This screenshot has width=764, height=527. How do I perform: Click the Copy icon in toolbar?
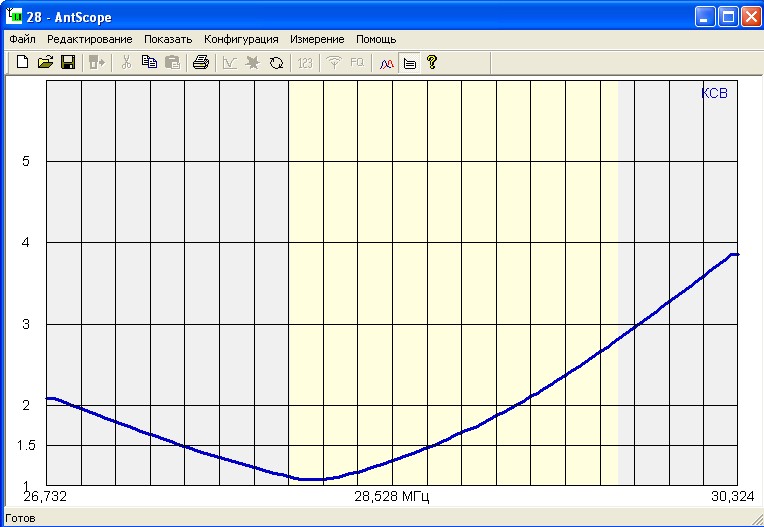coord(149,62)
